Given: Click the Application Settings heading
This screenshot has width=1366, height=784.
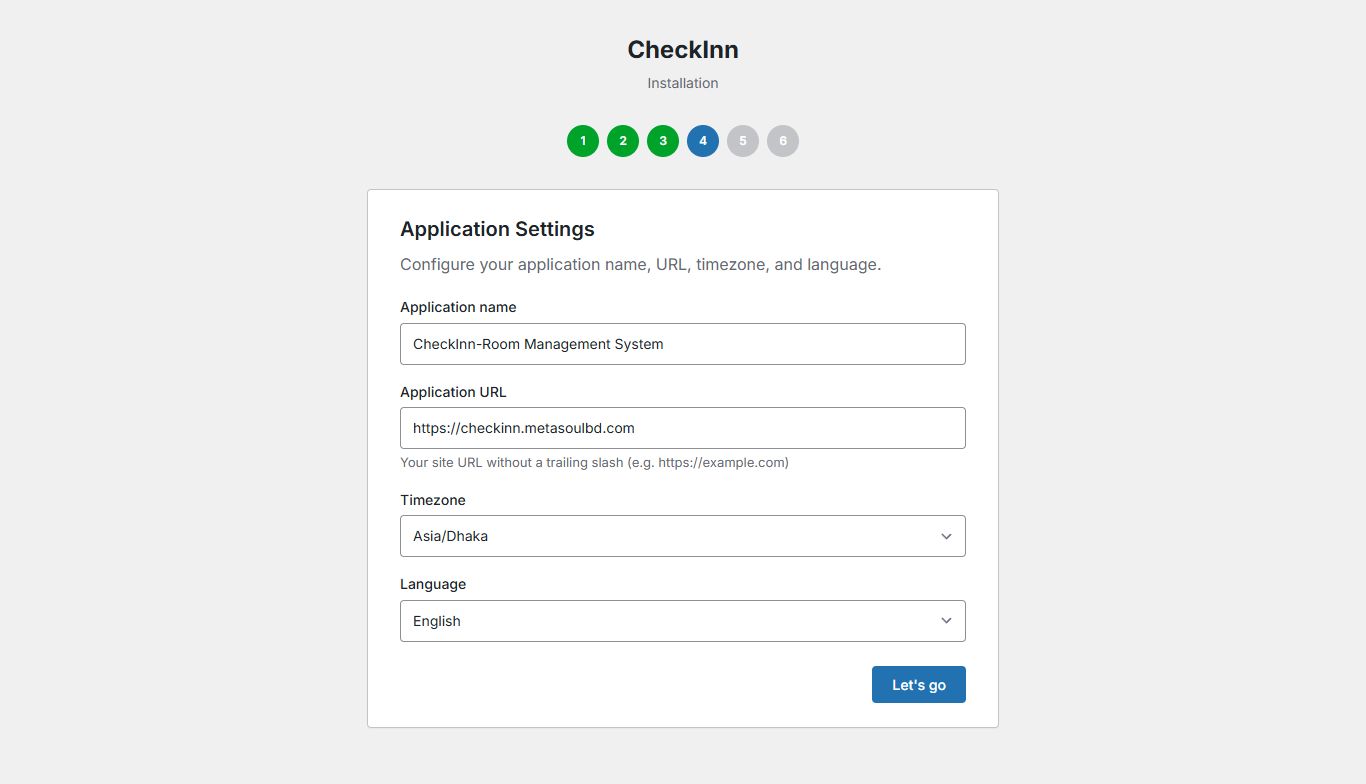Looking at the screenshot, I should (497, 229).
